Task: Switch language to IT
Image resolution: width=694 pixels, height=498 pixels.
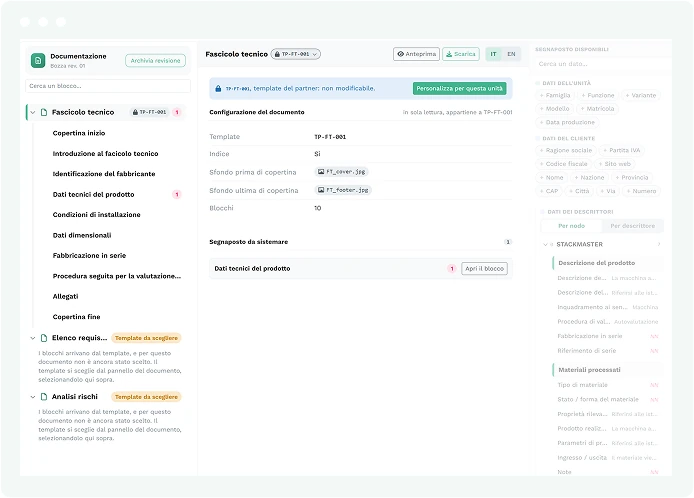Action: (494, 54)
